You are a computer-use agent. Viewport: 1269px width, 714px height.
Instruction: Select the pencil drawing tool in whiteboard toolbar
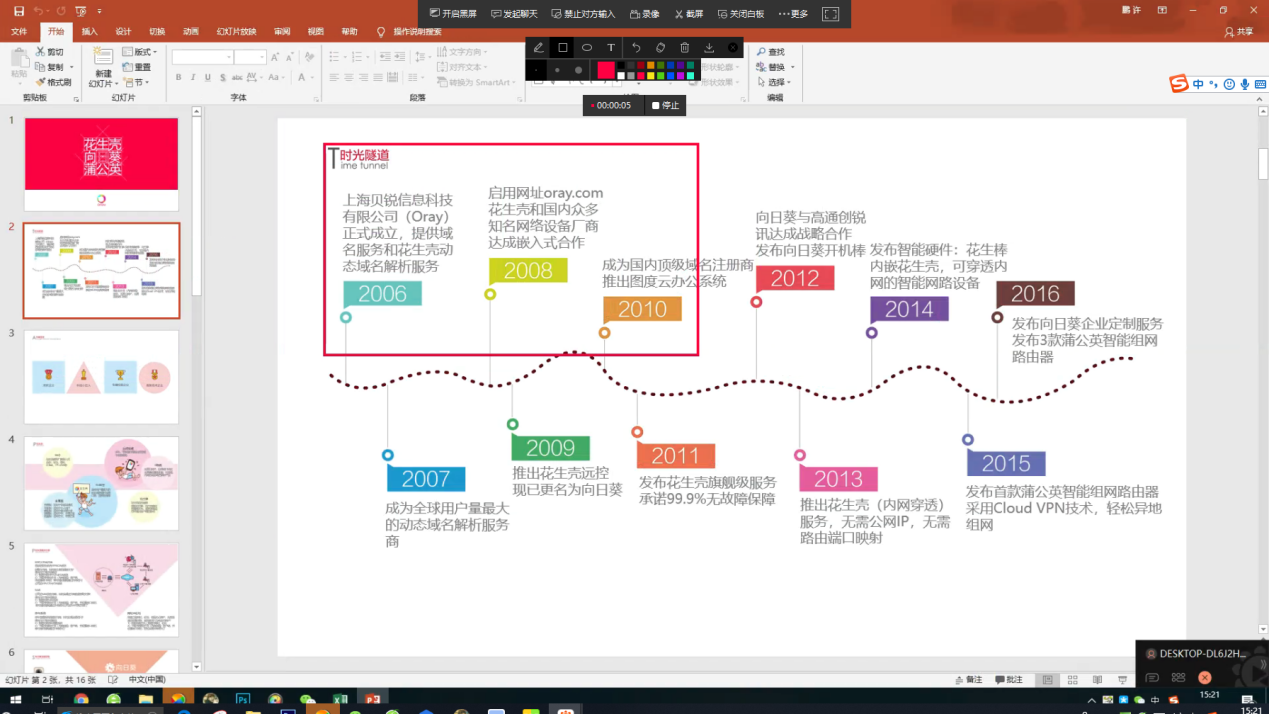coord(538,48)
